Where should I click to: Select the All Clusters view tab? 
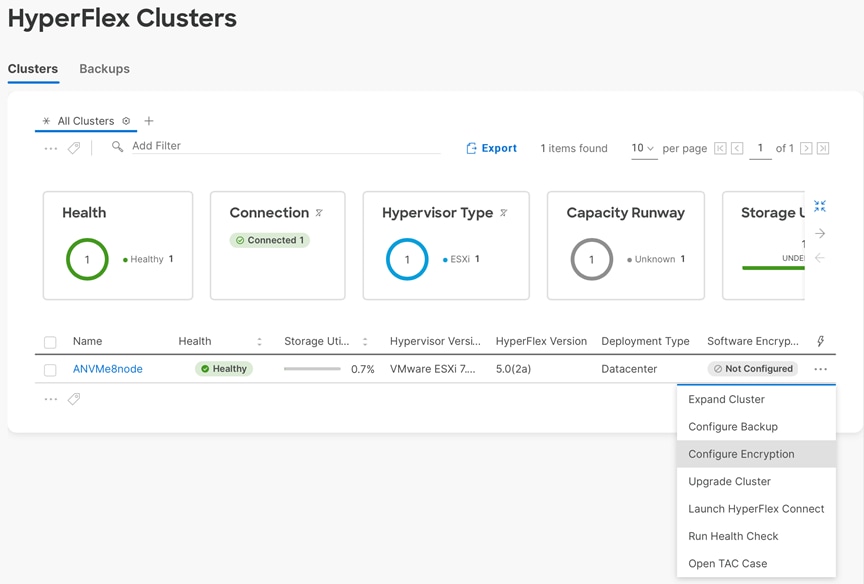tap(85, 121)
